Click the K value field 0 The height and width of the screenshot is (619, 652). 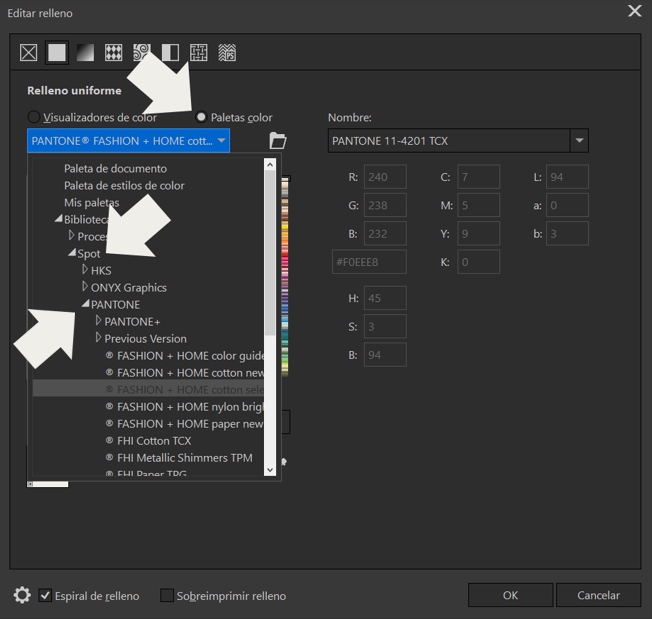[x=478, y=262]
